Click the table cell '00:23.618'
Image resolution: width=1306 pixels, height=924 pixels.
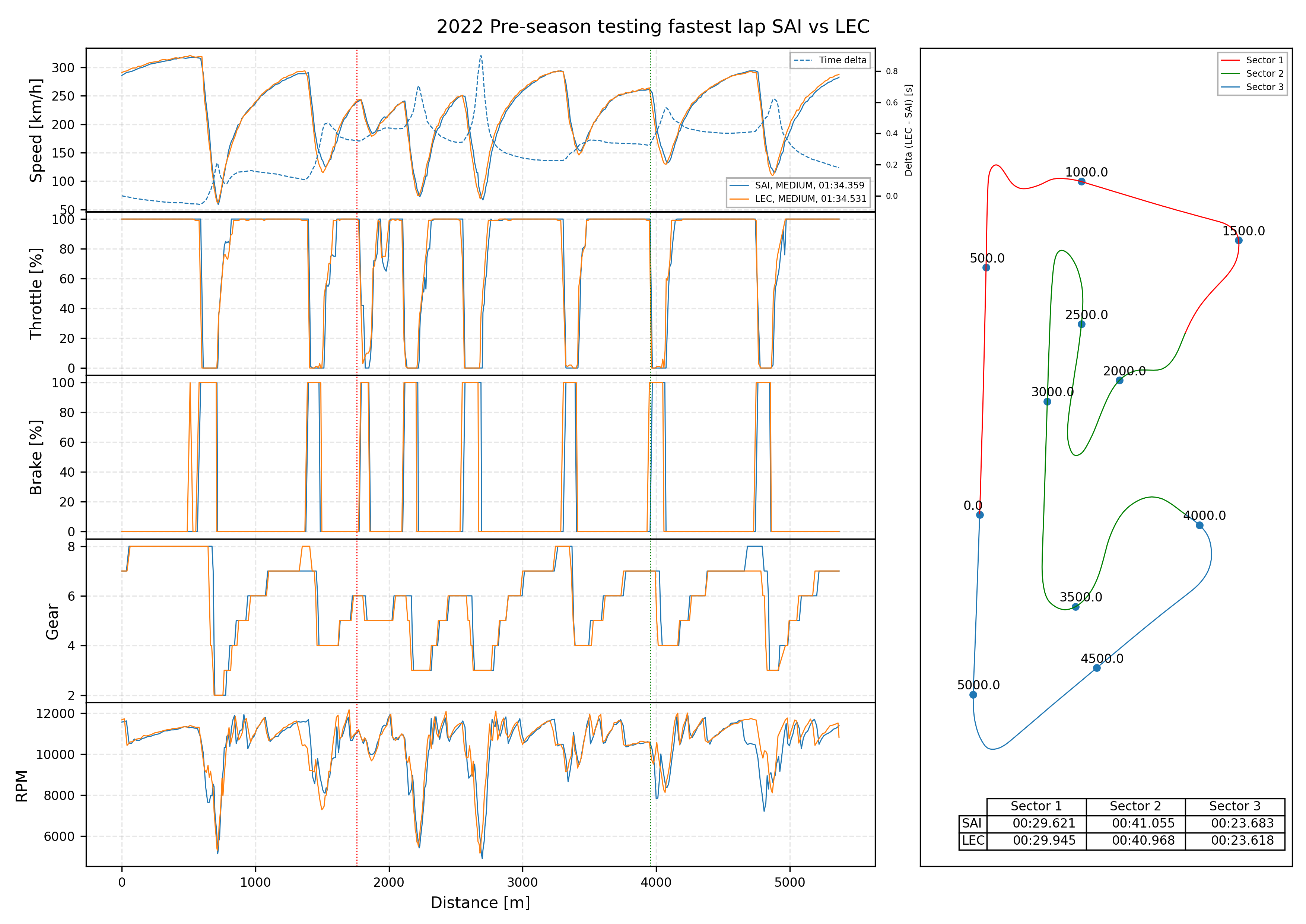tap(1235, 841)
